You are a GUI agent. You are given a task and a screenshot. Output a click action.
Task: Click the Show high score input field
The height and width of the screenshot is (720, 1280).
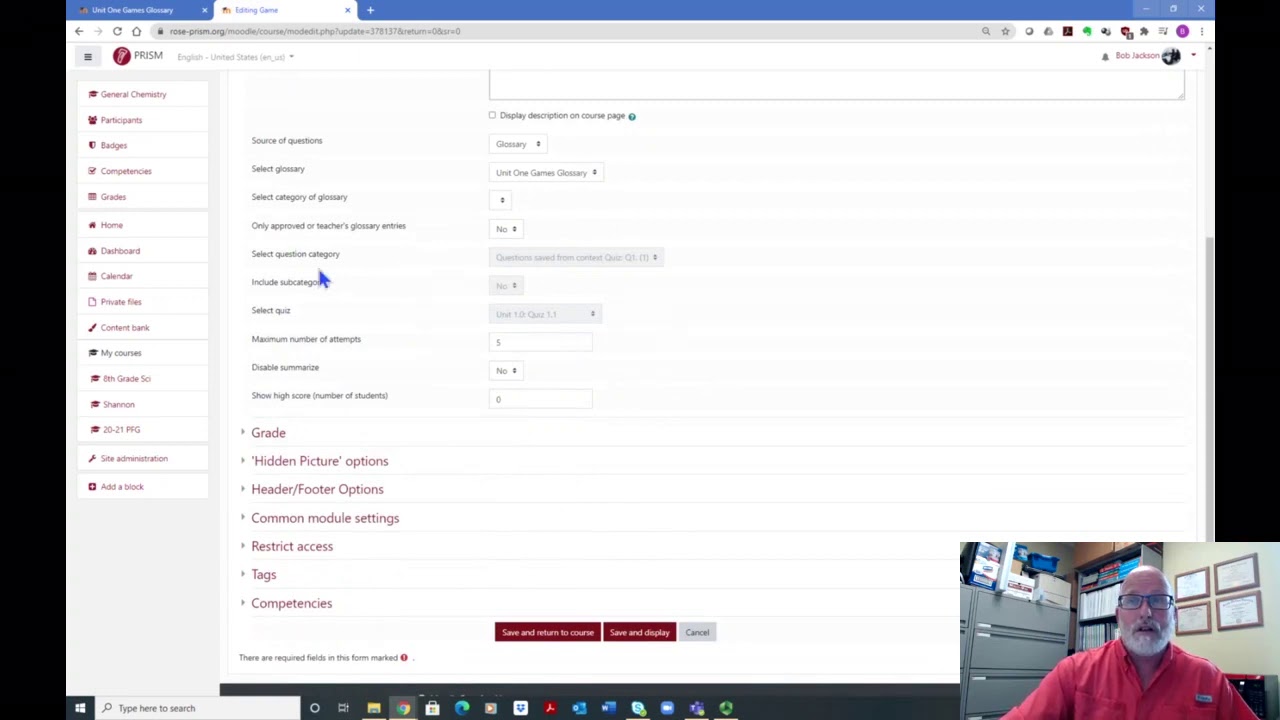point(541,400)
